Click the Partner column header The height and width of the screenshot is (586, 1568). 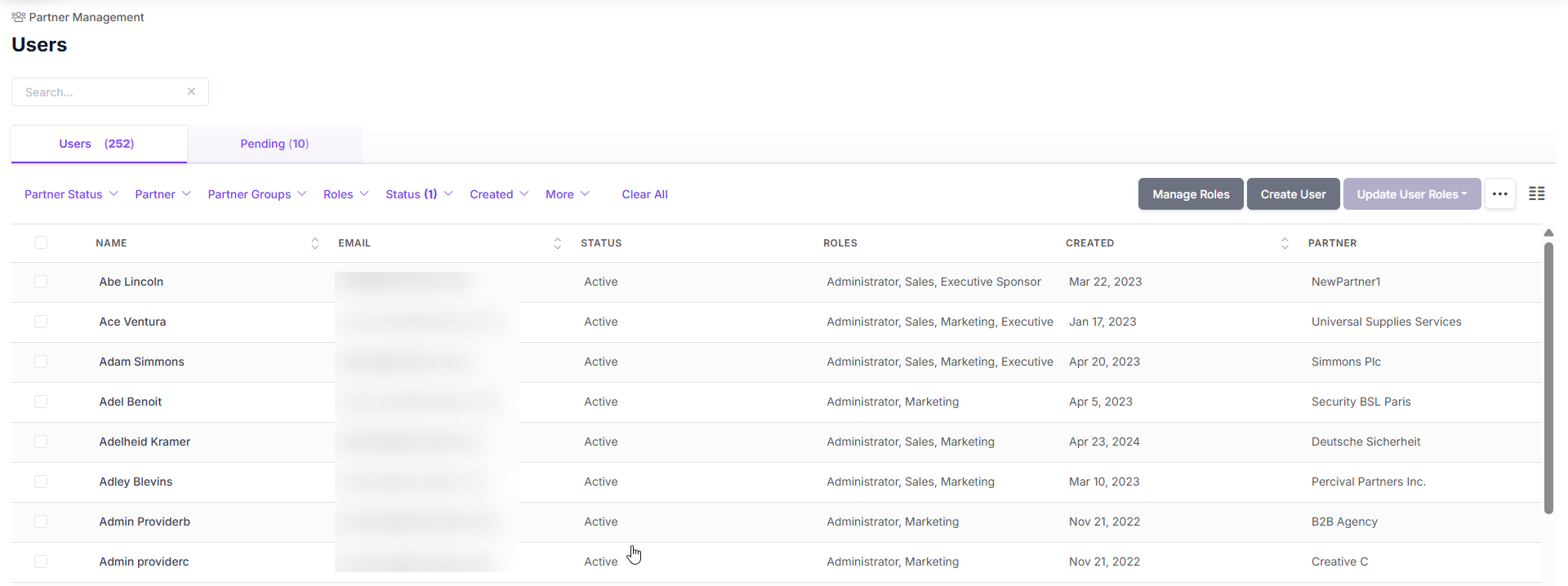[x=1332, y=243]
